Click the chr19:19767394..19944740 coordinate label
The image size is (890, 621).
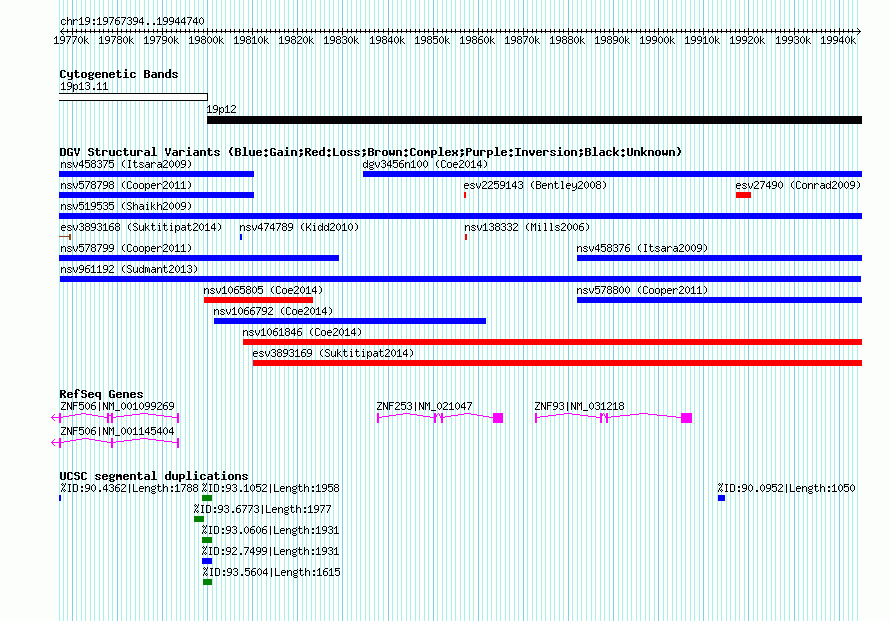pos(132,21)
